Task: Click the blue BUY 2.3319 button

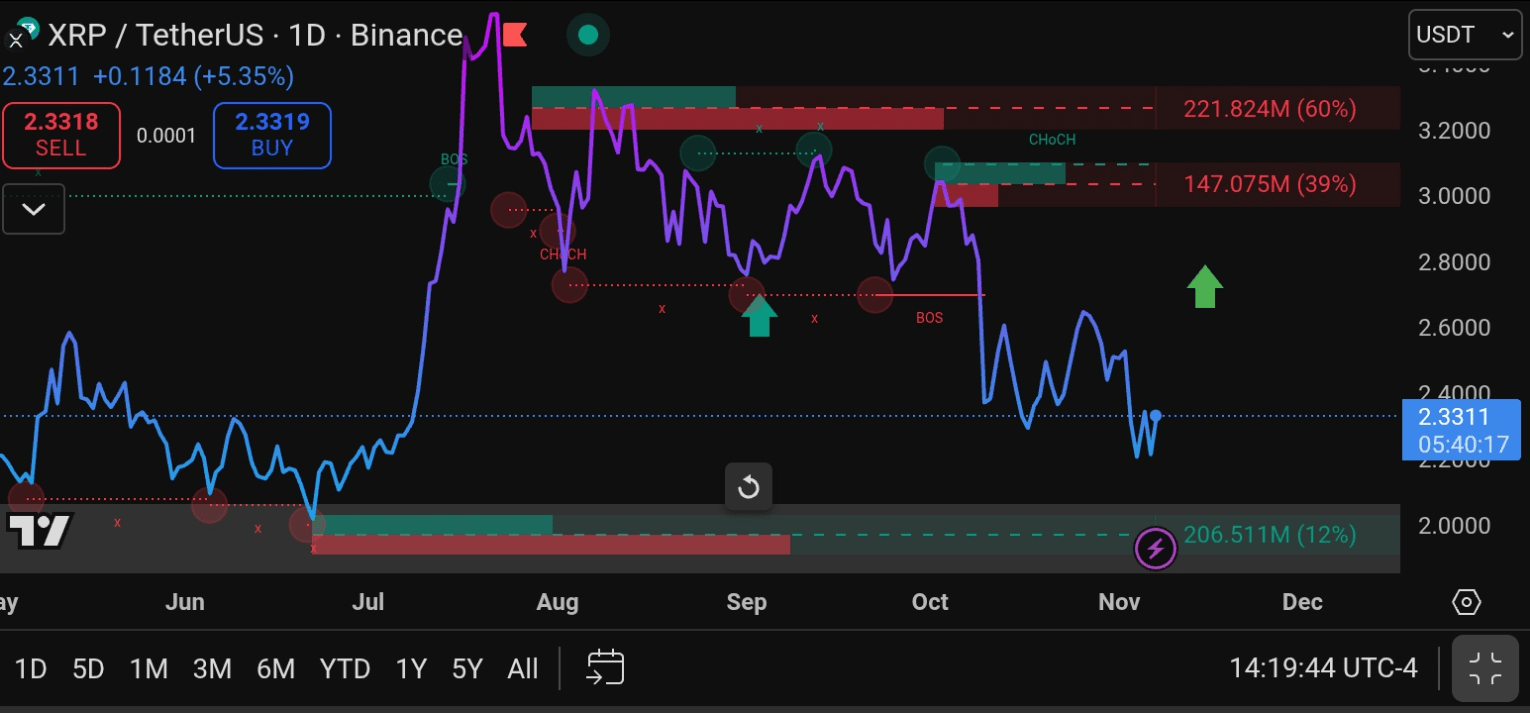Action: [x=272, y=135]
